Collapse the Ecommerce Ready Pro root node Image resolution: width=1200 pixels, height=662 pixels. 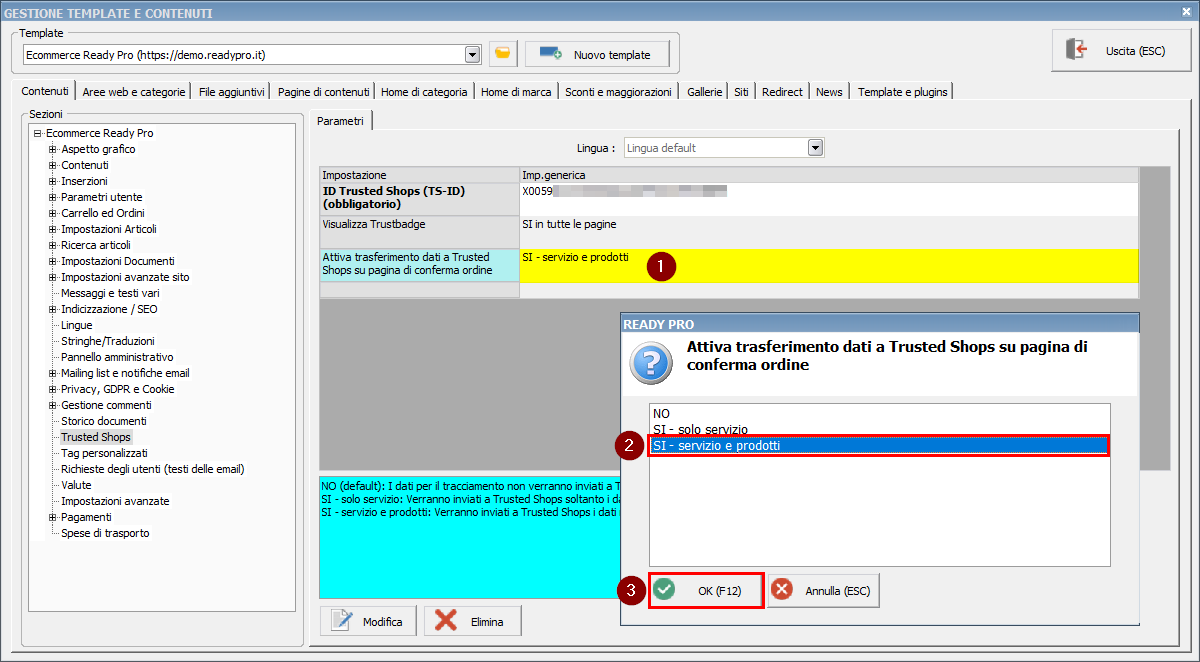pyautogui.click(x=38, y=133)
